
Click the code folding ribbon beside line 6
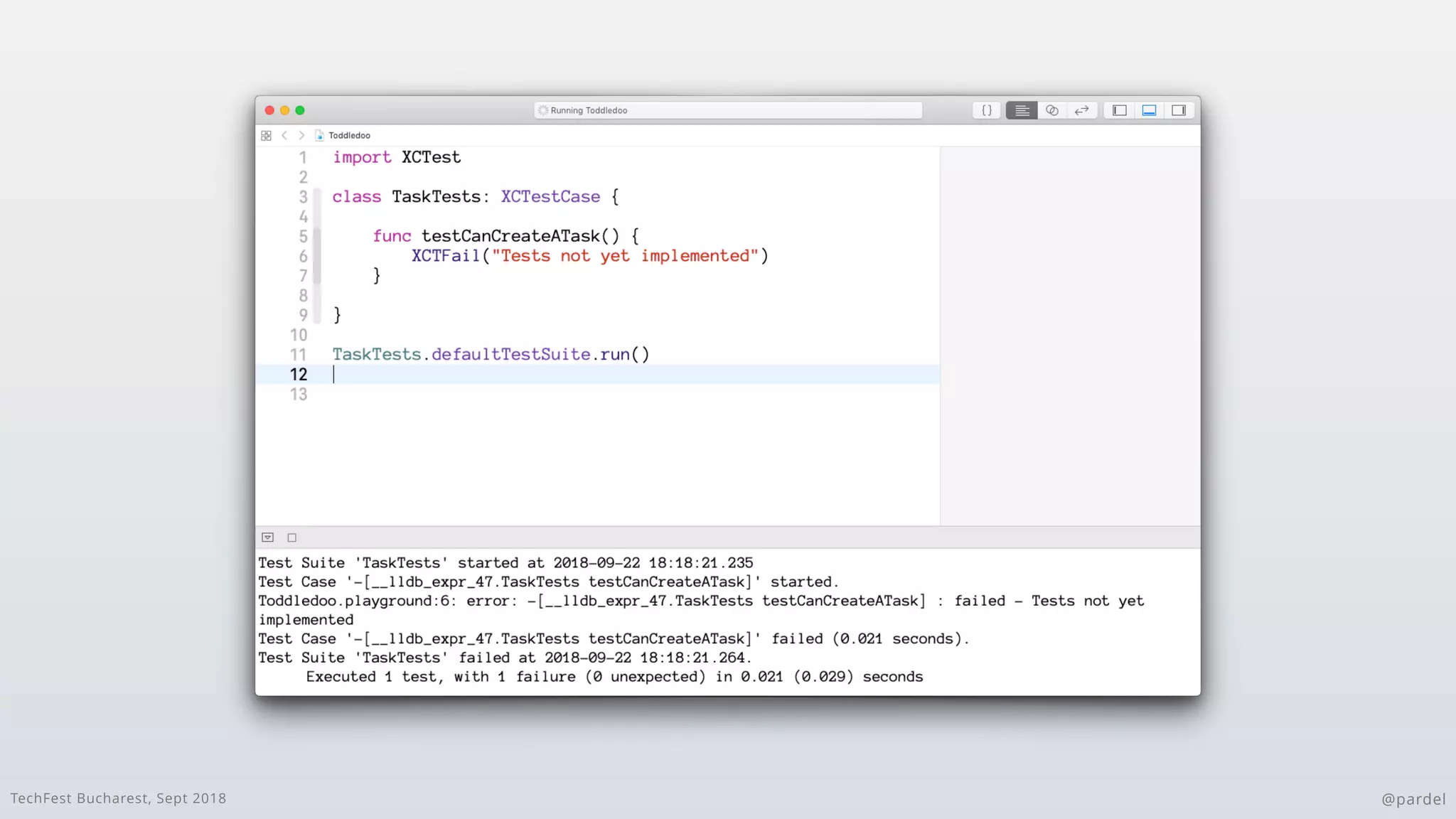click(x=317, y=256)
